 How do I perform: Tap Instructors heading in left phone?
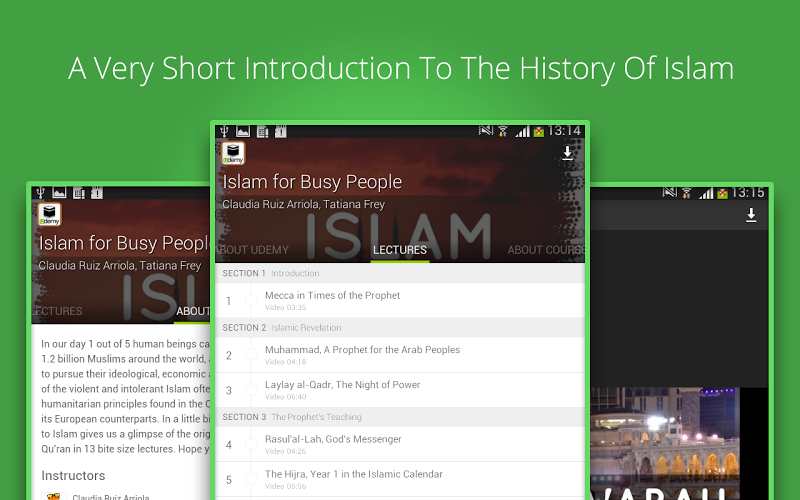[73, 476]
